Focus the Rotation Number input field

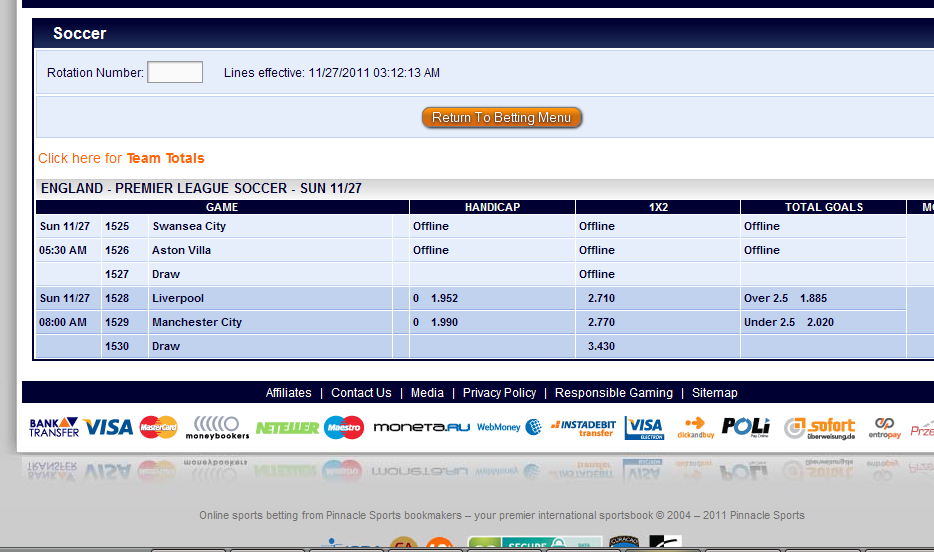pyautogui.click(x=175, y=72)
